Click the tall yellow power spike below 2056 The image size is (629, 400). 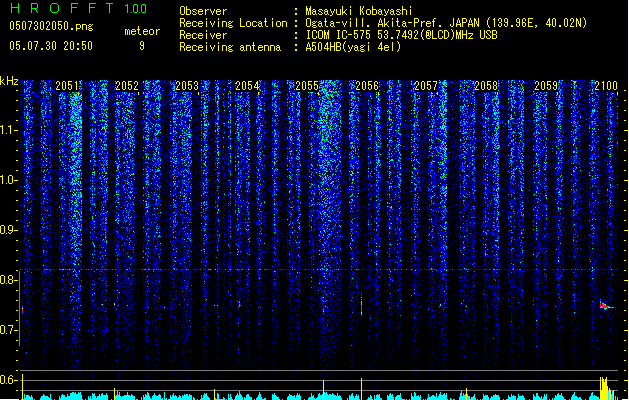coord(361,388)
